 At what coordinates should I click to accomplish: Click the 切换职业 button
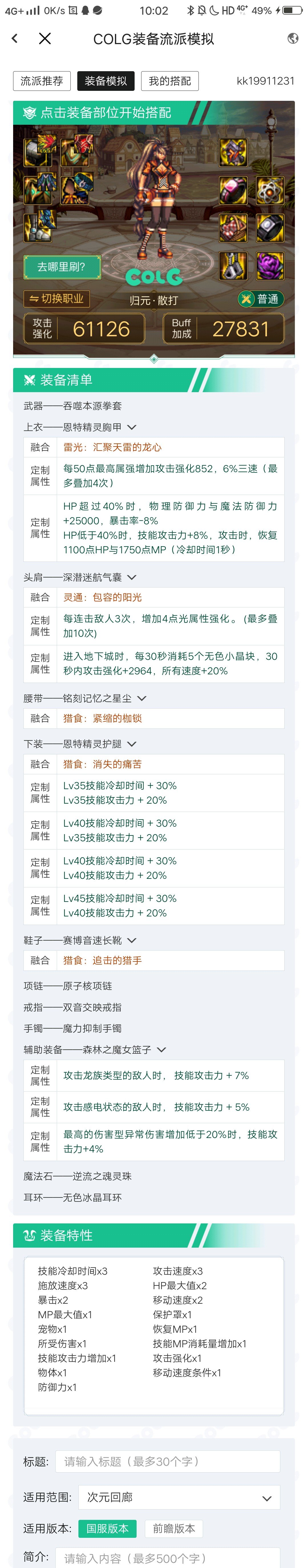coord(56,299)
